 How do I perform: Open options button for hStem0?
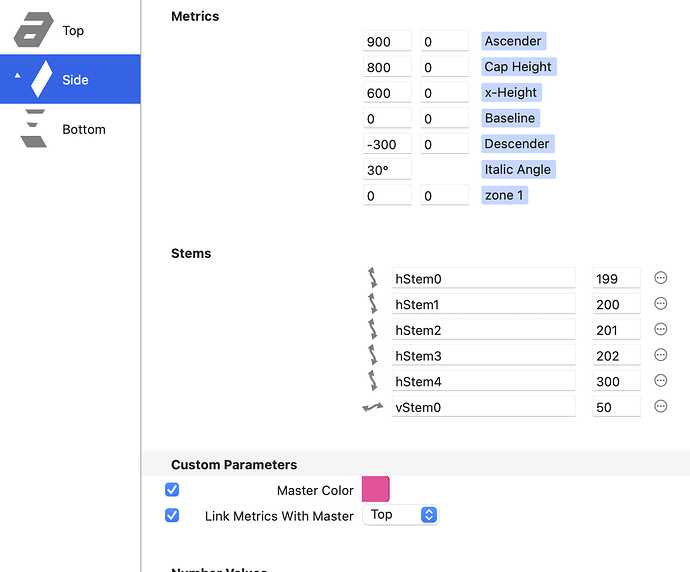coord(660,278)
